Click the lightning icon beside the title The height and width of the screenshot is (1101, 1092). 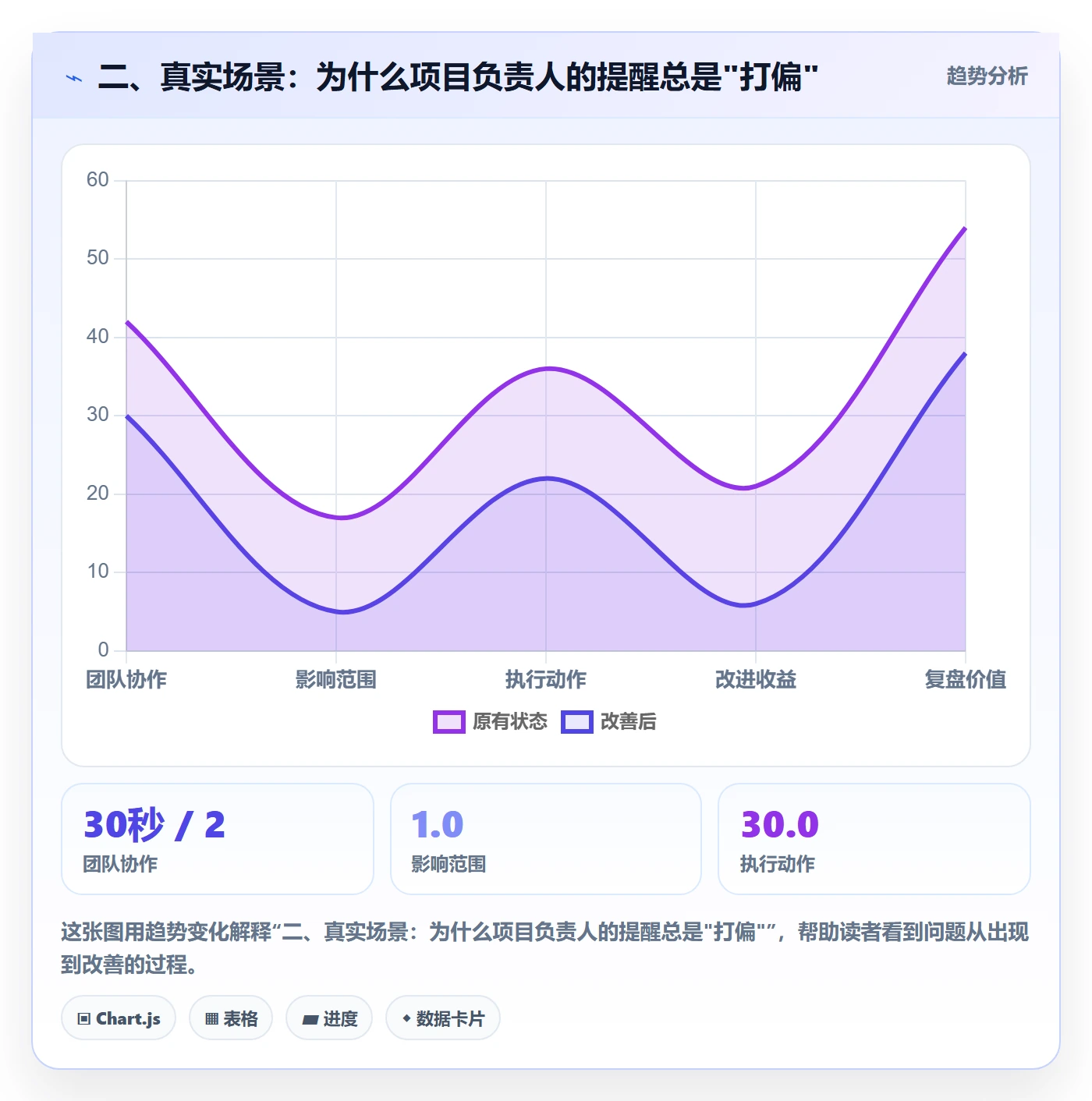74,78
